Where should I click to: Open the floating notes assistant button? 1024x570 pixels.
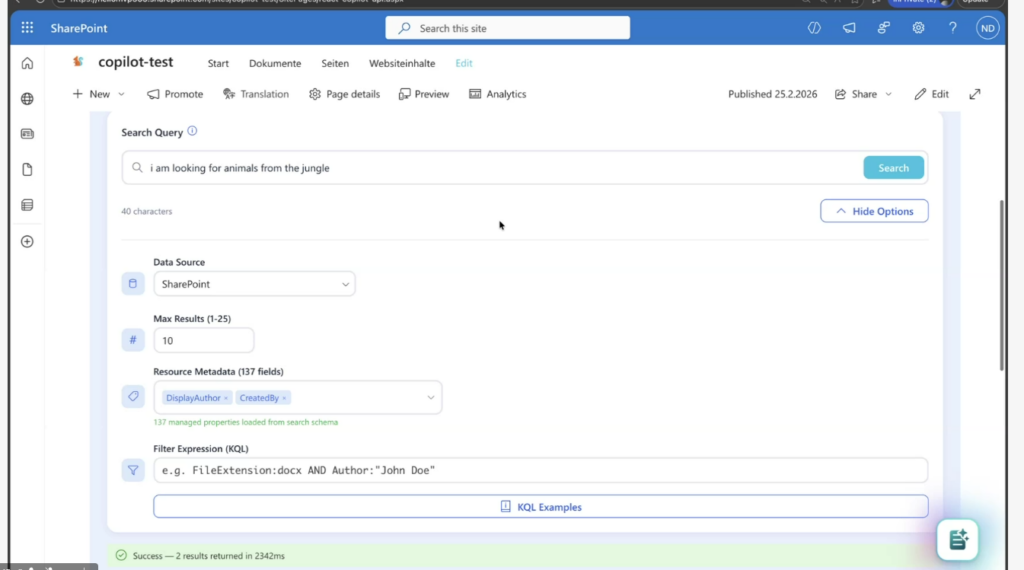pos(957,540)
